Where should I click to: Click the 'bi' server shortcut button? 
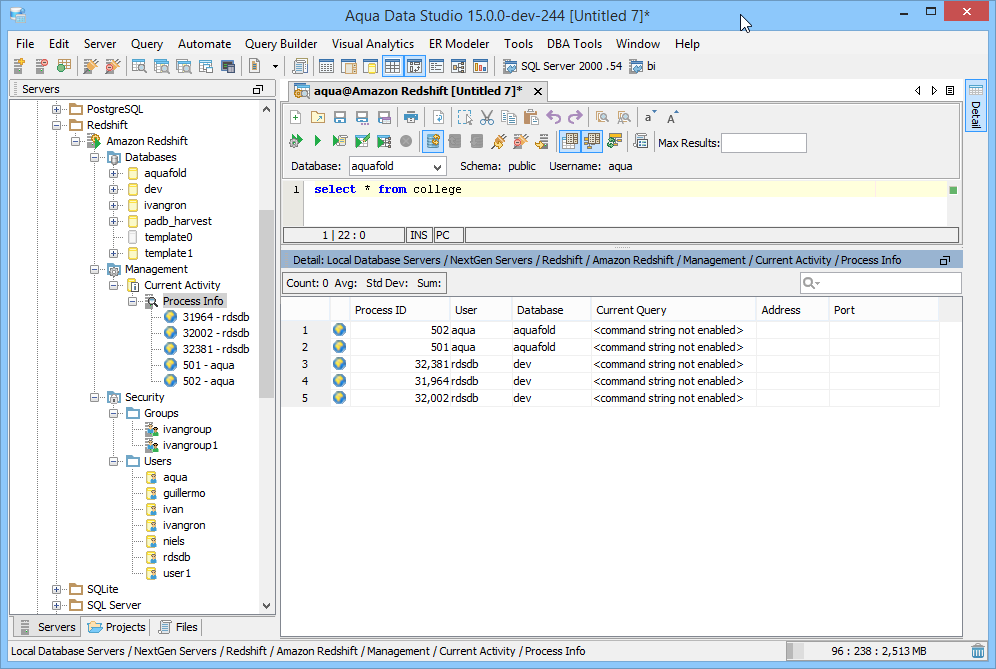click(x=643, y=66)
